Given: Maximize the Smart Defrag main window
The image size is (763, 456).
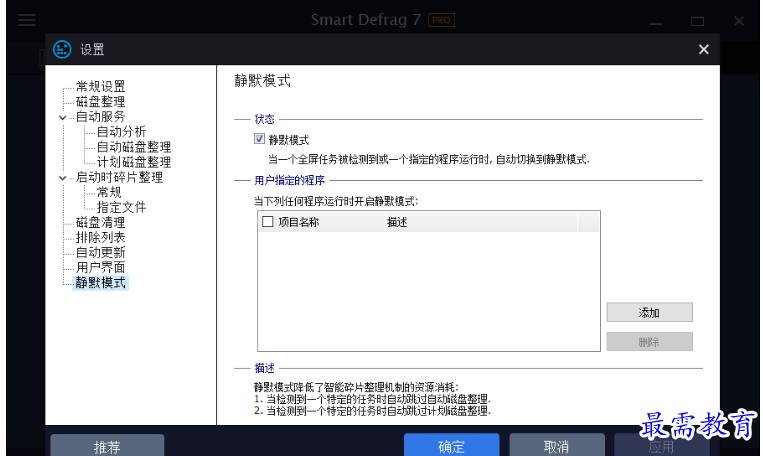Looking at the screenshot, I should (x=697, y=21).
